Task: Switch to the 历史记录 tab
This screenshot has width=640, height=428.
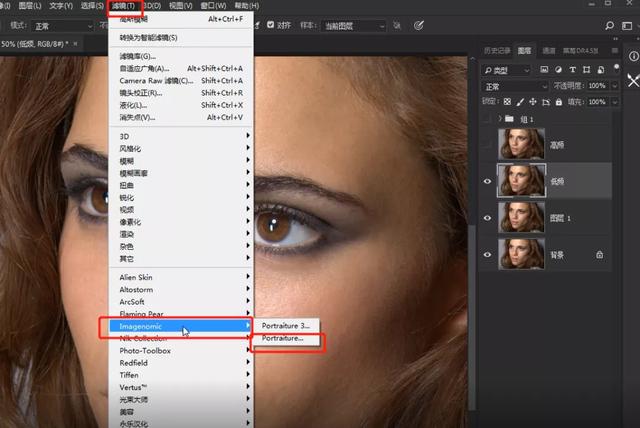Action: [497, 51]
